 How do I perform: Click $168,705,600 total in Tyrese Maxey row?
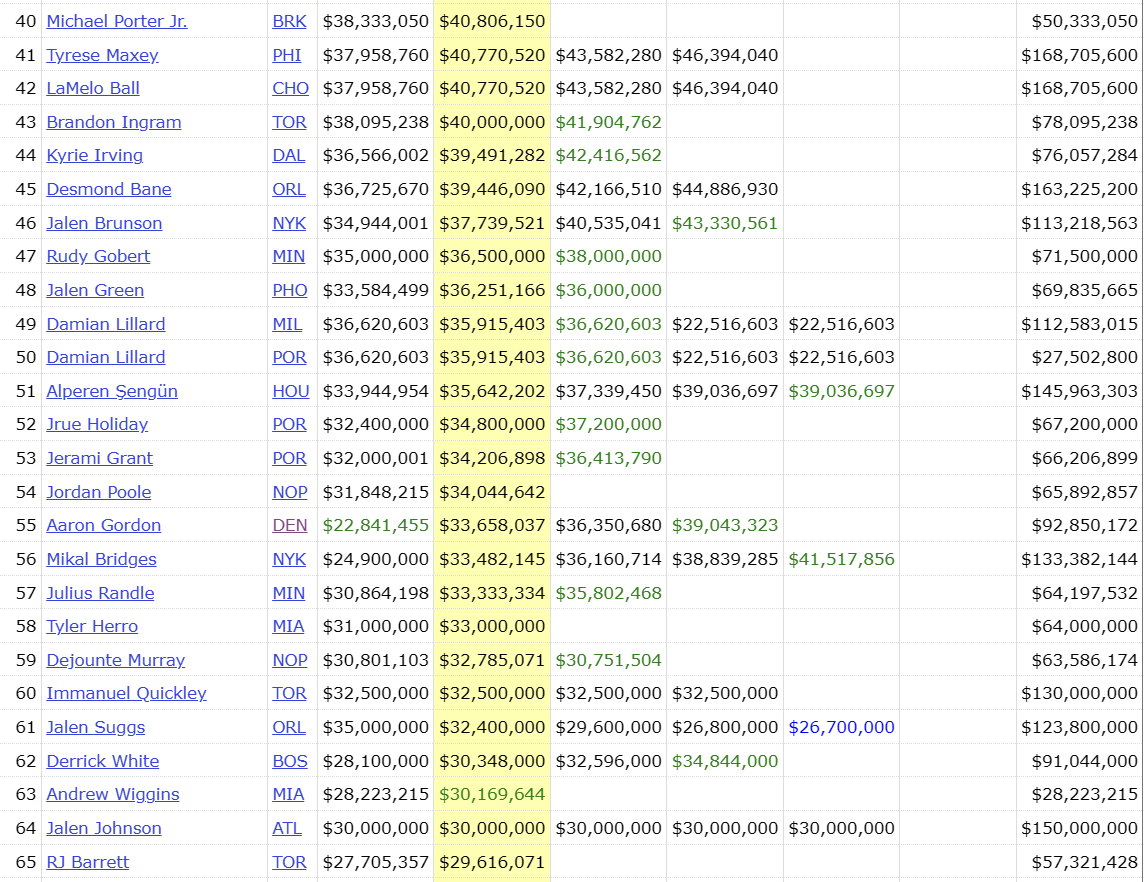1079,55
